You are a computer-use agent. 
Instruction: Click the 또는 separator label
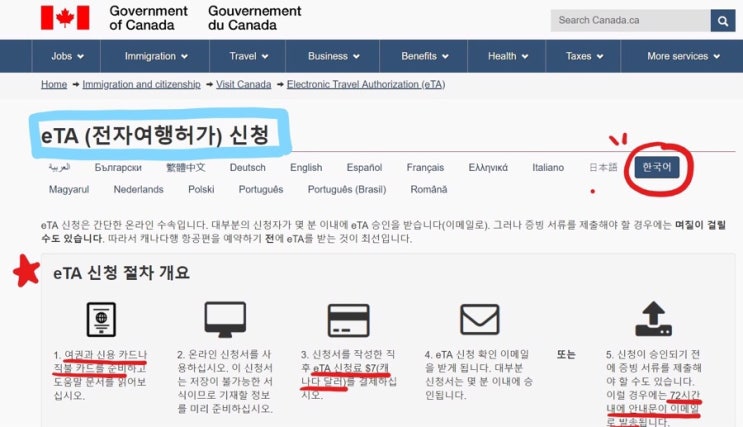coord(566,354)
